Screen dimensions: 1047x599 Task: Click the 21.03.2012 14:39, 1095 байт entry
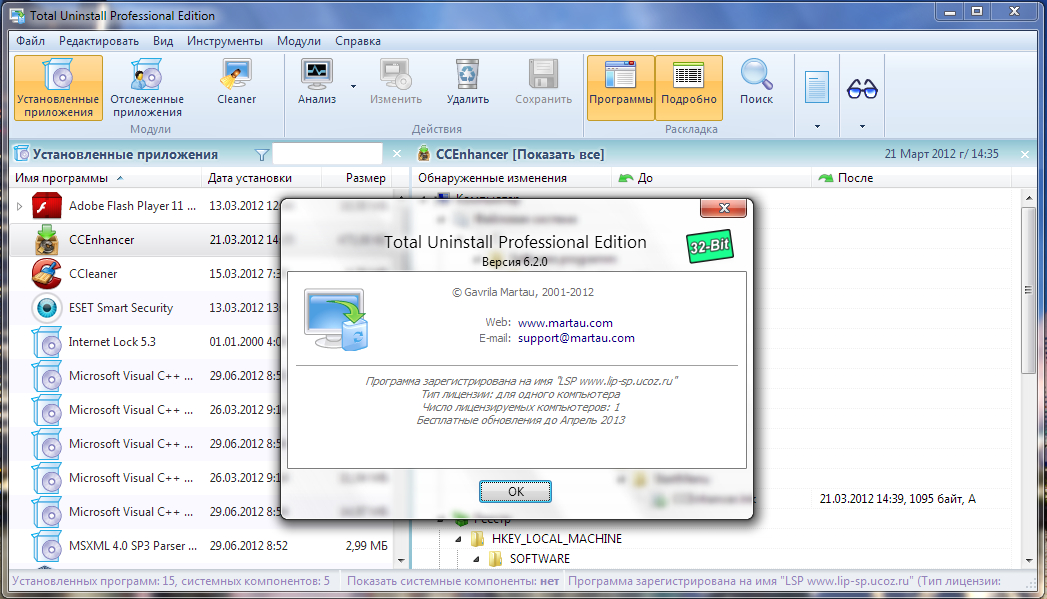[897, 499]
